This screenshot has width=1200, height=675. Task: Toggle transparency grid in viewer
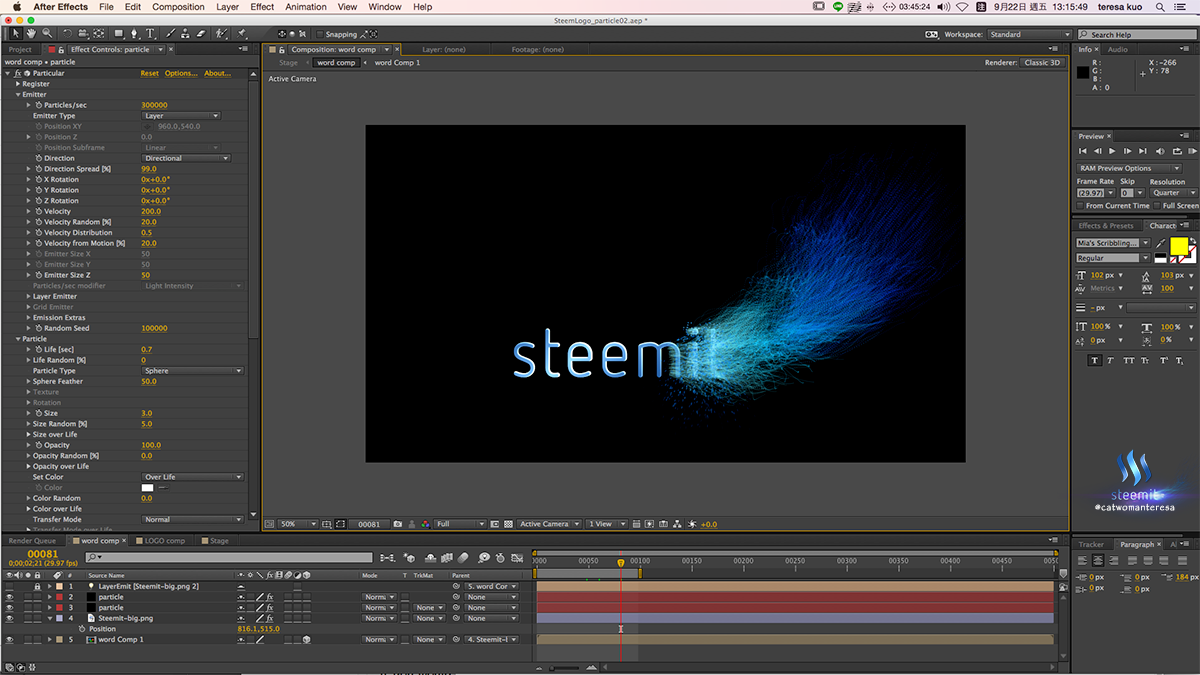pyautogui.click(x=508, y=524)
